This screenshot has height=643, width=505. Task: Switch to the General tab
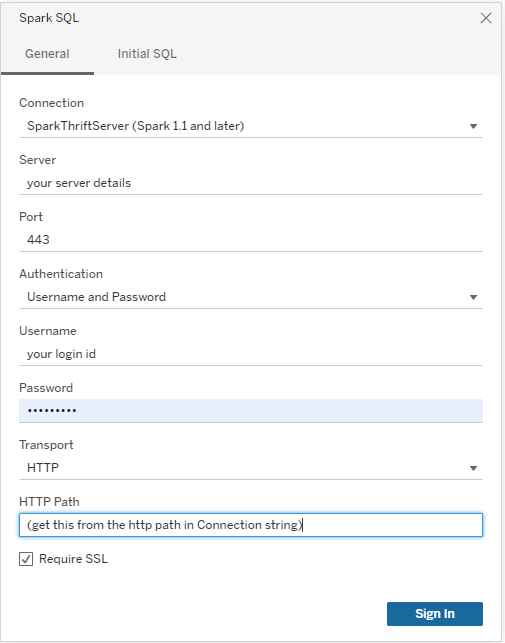(x=47, y=54)
